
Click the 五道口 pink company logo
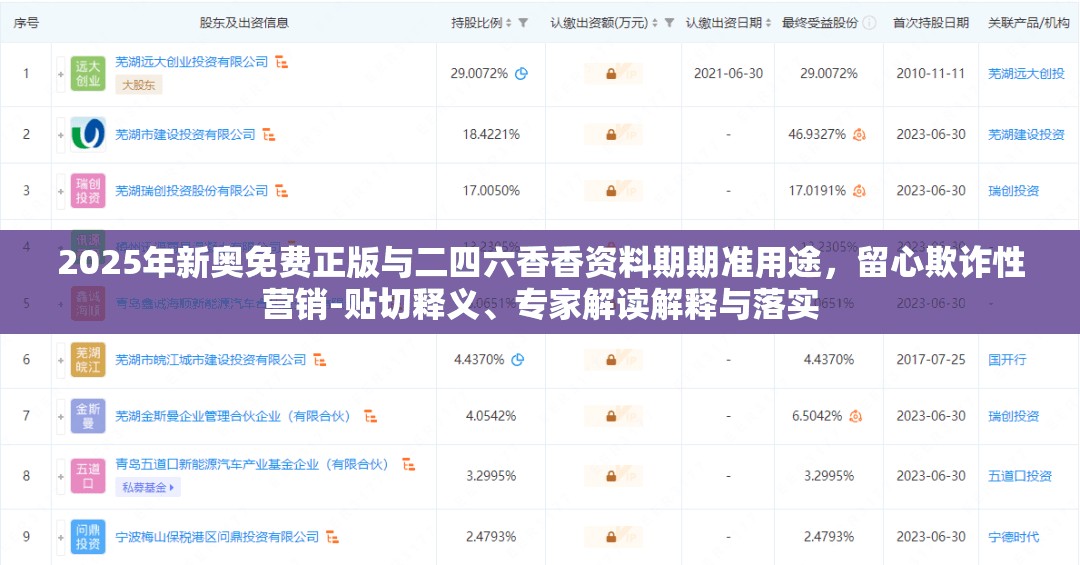tap(88, 476)
